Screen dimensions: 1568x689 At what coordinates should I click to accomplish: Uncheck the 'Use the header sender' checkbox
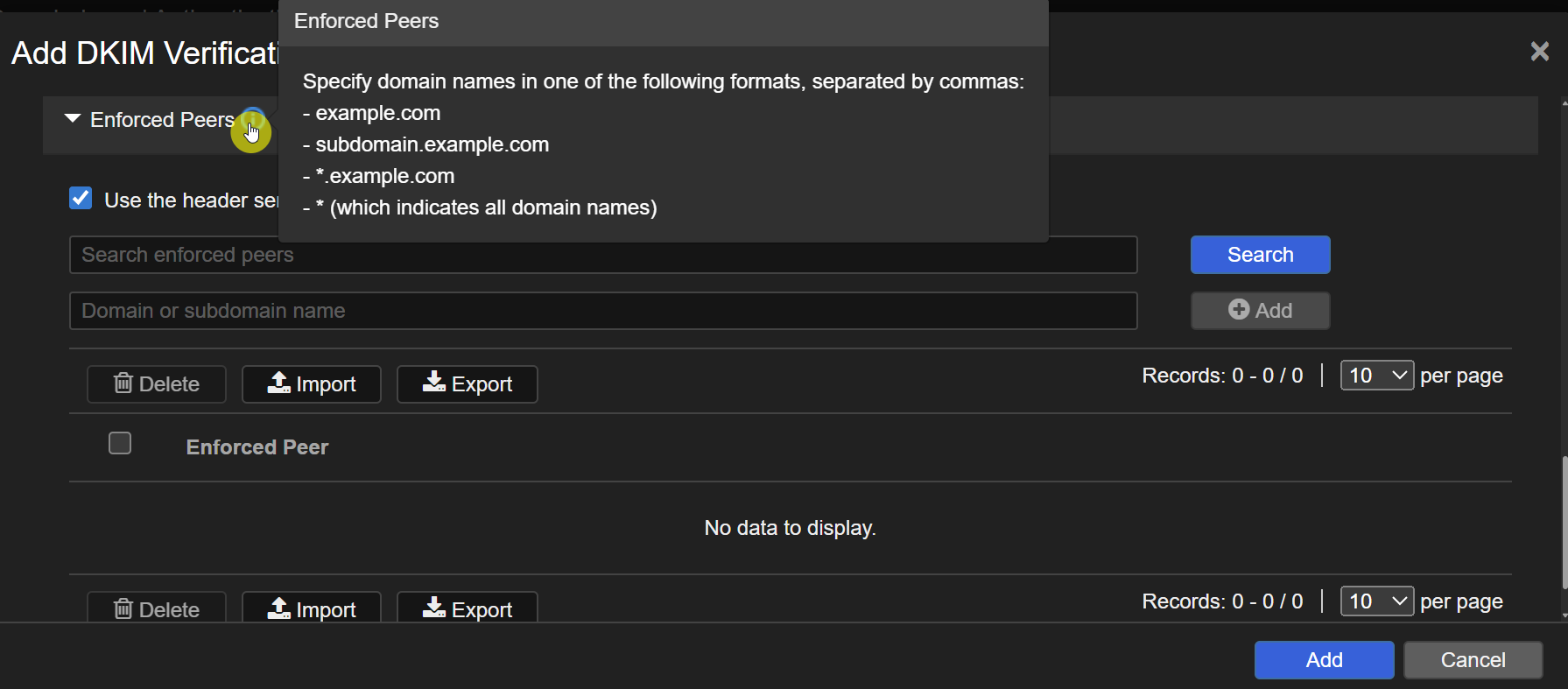click(x=81, y=199)
